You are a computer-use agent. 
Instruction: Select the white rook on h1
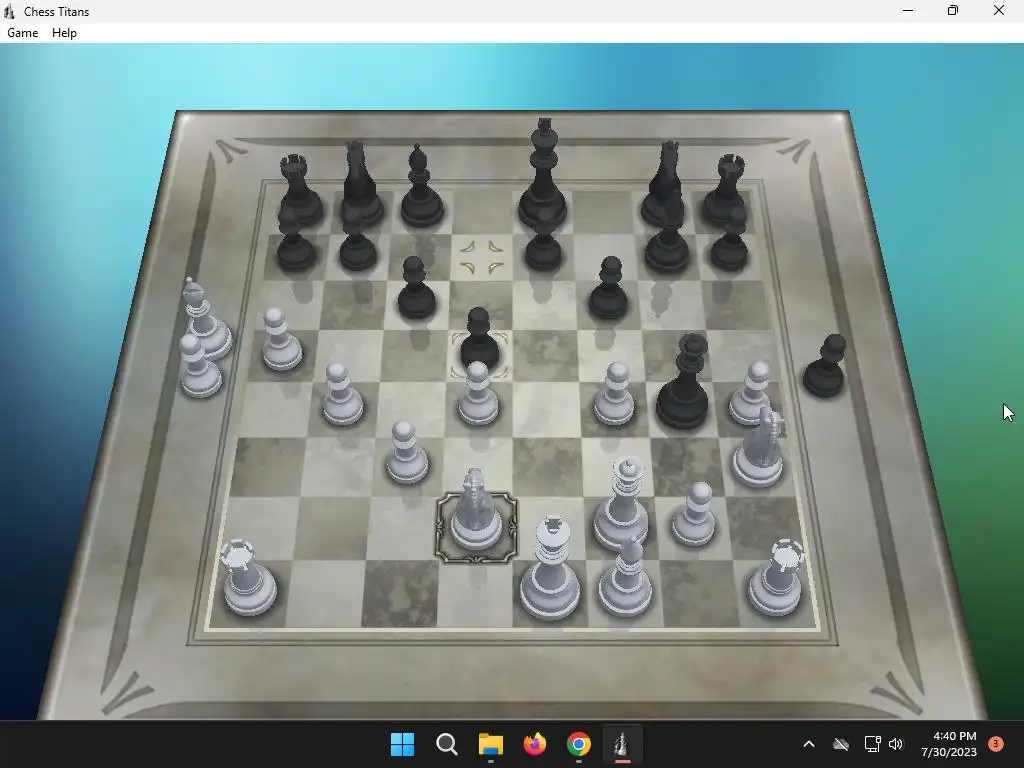click(x=777, y=578)
